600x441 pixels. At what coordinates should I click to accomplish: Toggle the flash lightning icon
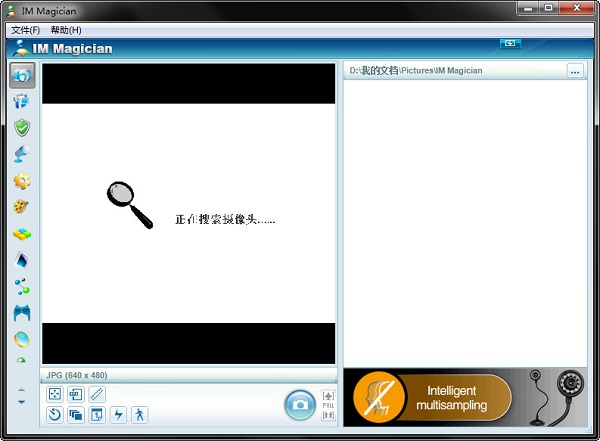pos(118,414)
